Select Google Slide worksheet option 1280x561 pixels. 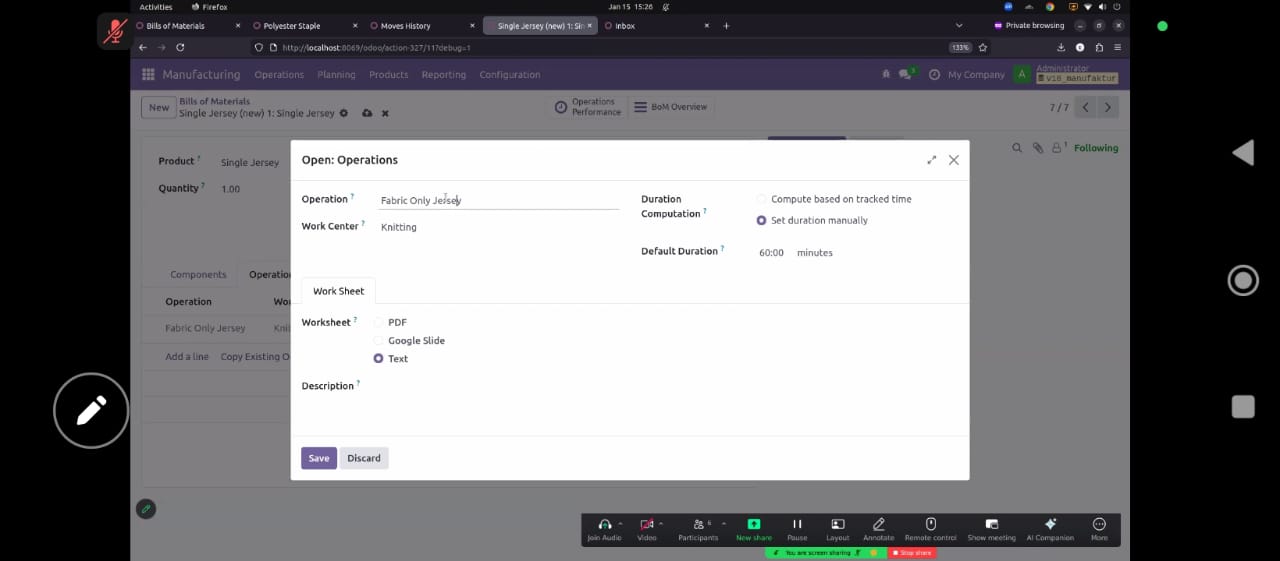379,340
